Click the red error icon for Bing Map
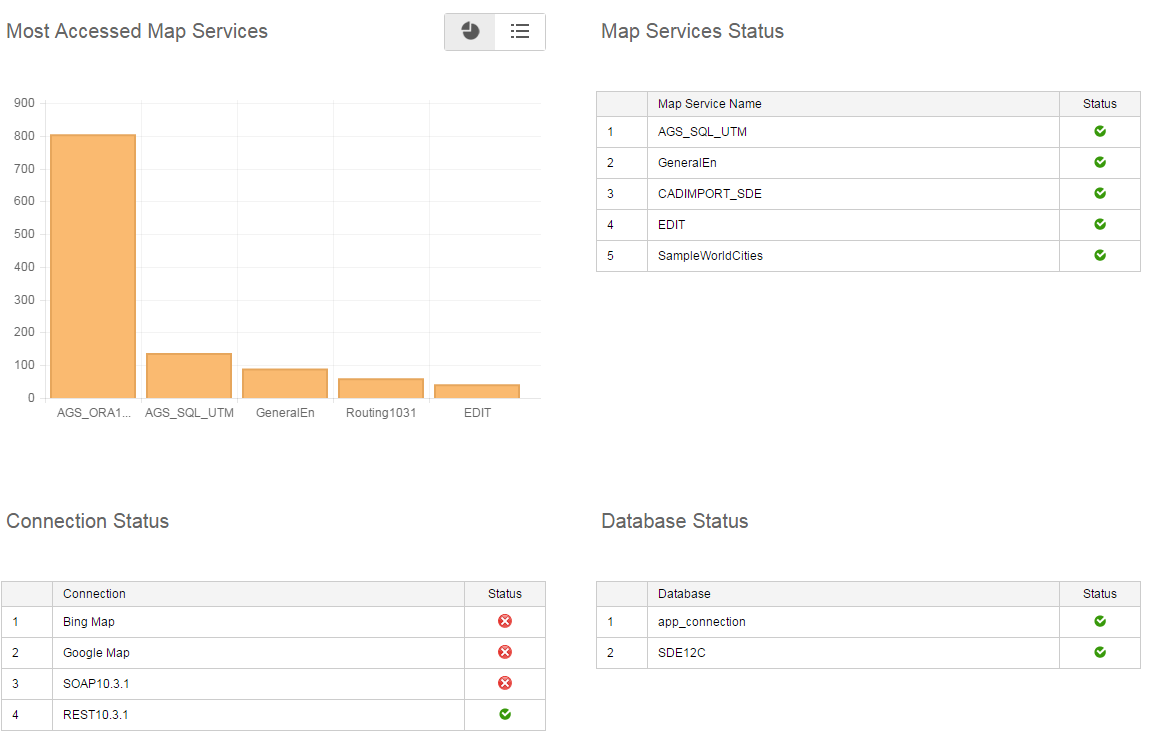Screen dimensions: 1156x742 (505, 621)
